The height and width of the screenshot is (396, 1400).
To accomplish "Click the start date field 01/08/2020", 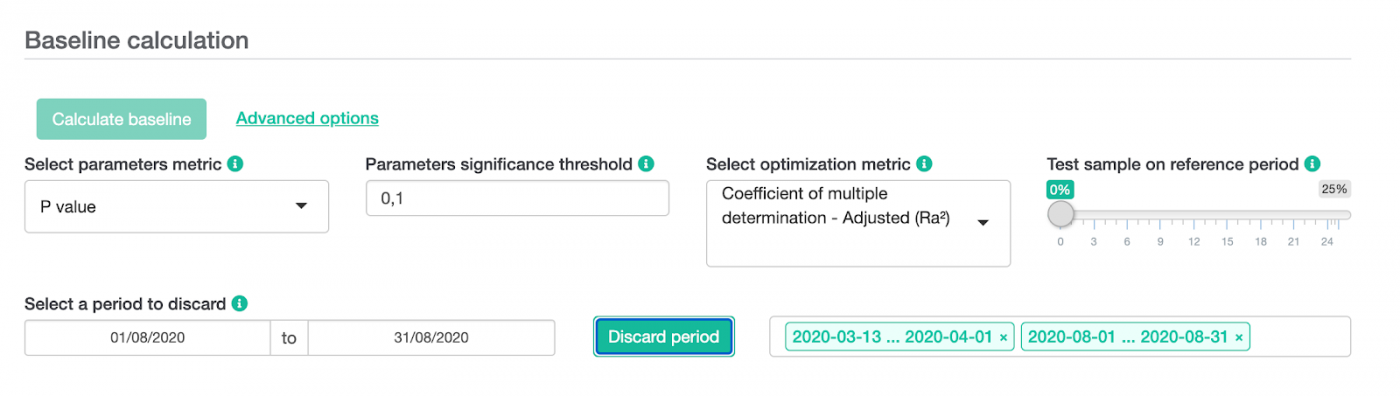I will [148, 338].
